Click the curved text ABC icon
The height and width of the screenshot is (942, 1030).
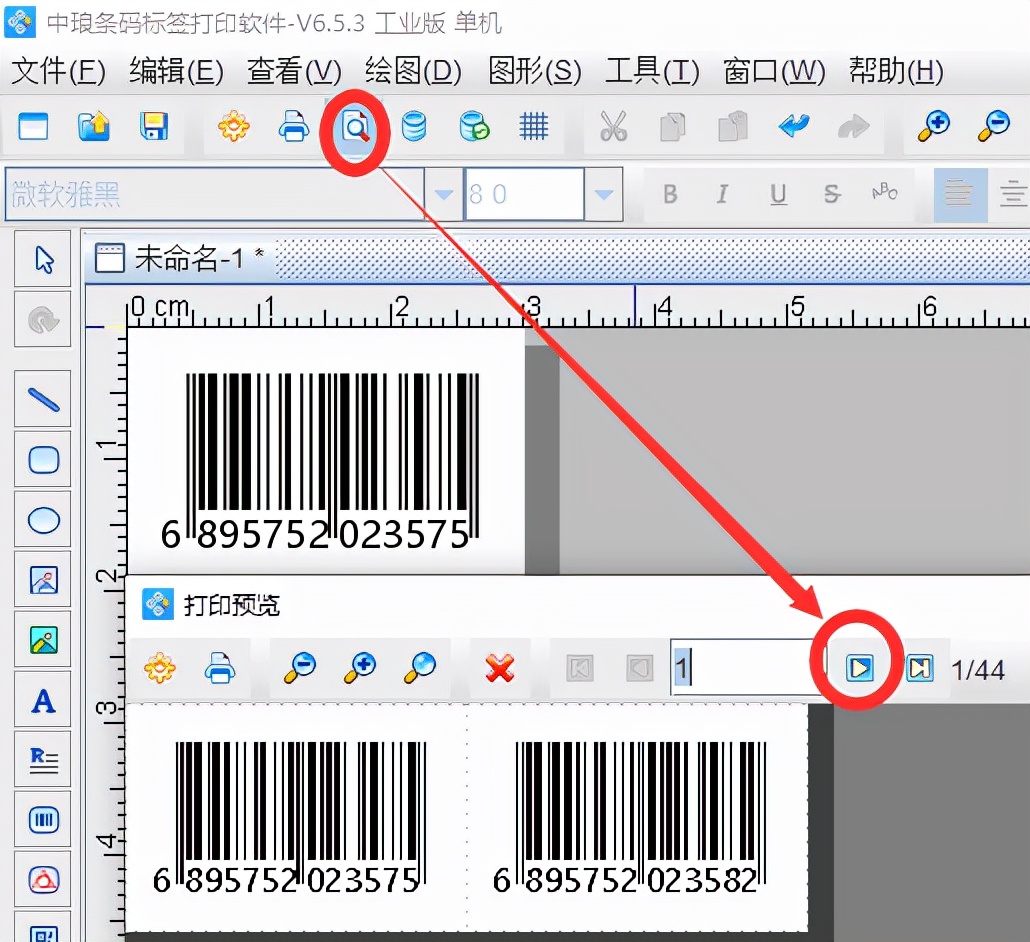point(885,192)
